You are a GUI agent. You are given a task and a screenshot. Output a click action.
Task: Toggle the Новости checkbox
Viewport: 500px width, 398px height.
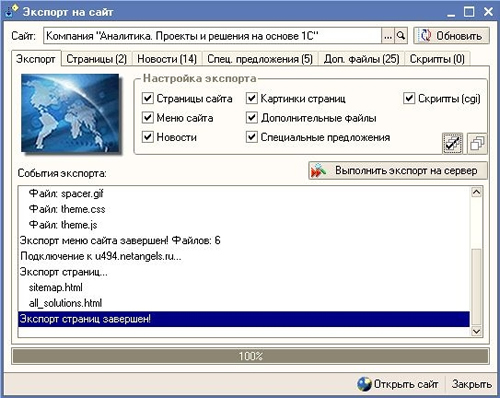pos(147,137)
